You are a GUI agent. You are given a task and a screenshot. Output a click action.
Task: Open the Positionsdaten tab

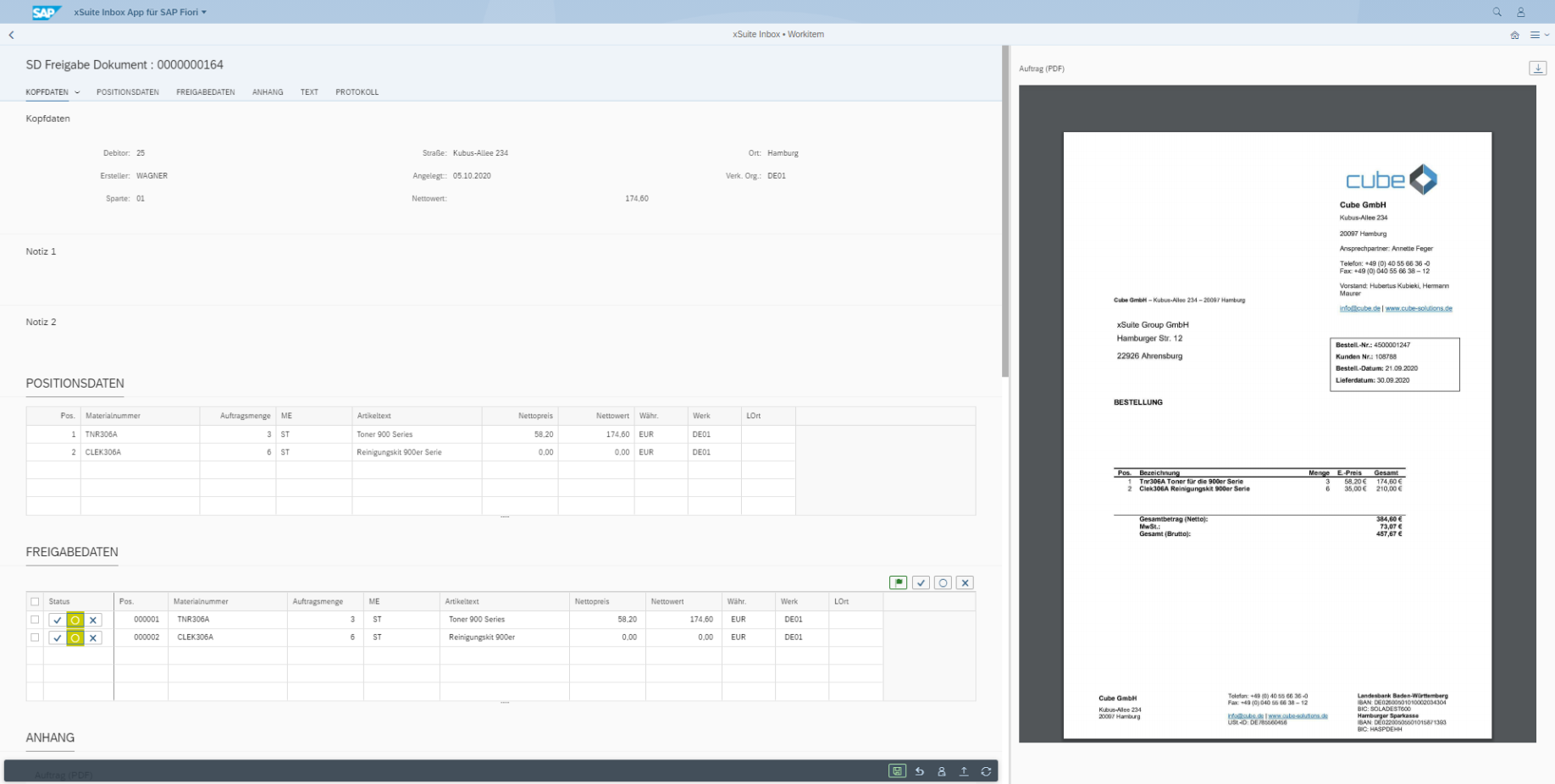[126, 92]
